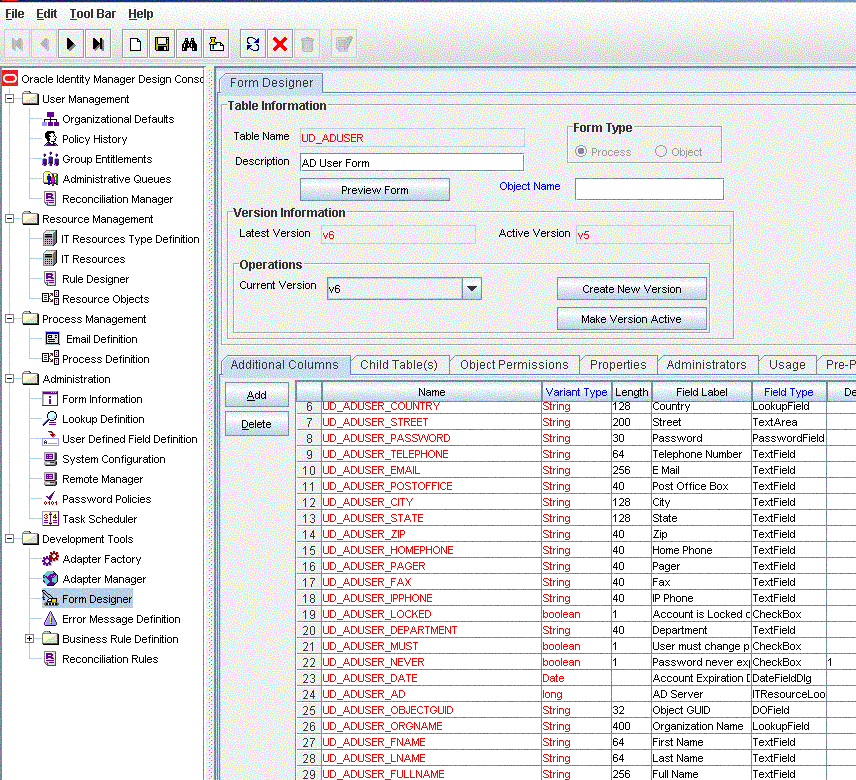856x780 pixels.
Task: Open the Current Version dropdown
Action: [x=472, y=289]
